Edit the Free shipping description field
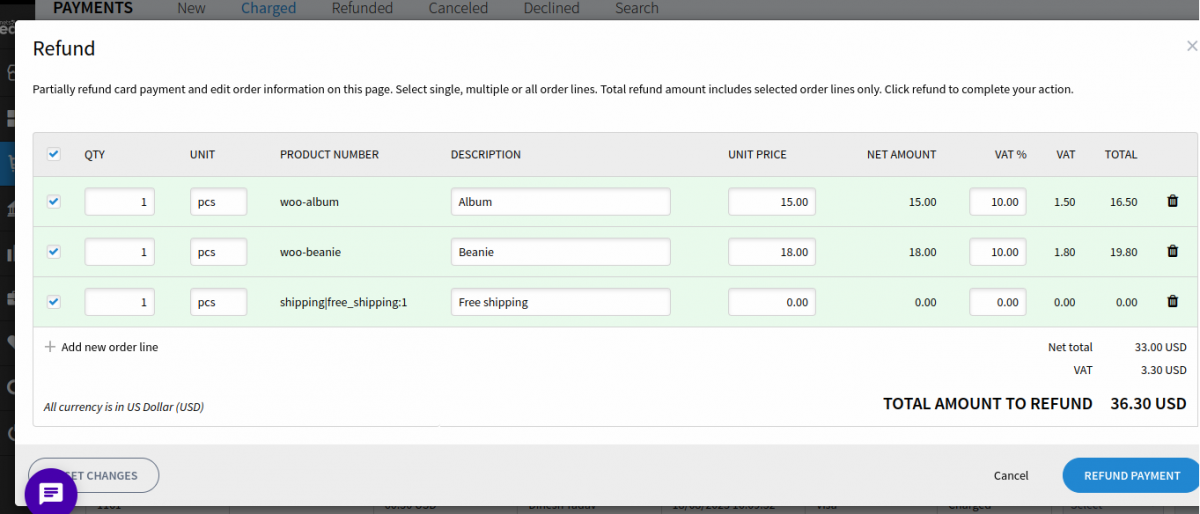This screenshot has width=1200, height=514. pyautogui.click(x=560, y=302)
